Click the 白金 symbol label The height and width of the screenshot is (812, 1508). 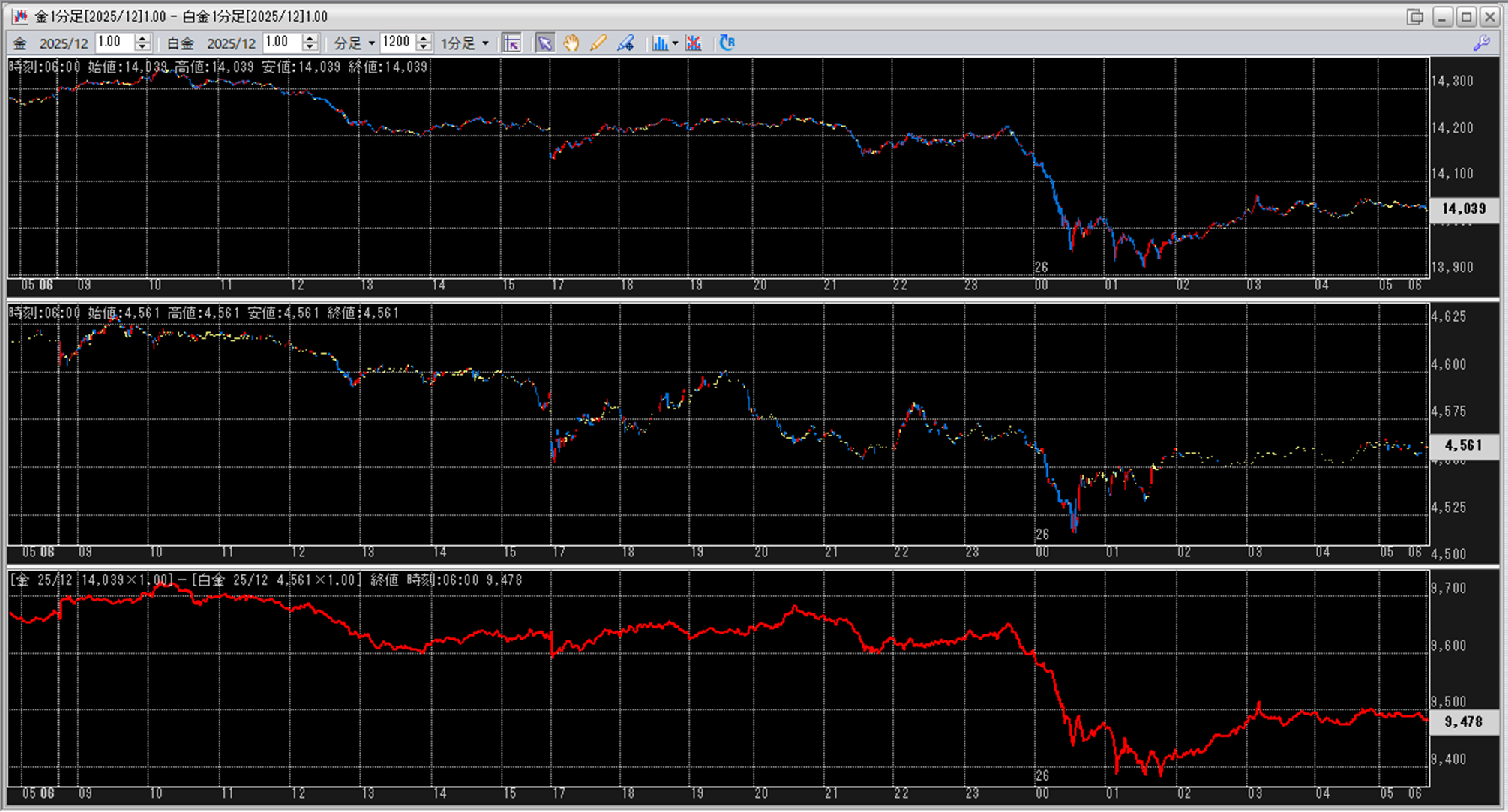tap(180, 43)
